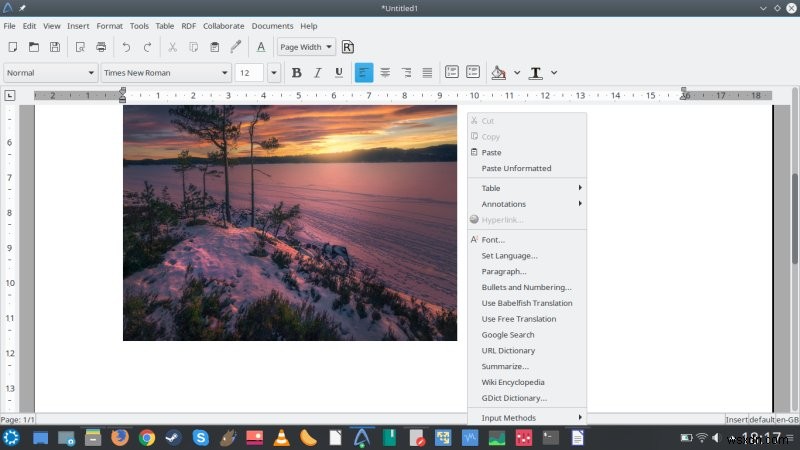800x450 pixels.
Task: Click the Undo arrow icon
Action: pyautogui.click(x=126, y=47)
